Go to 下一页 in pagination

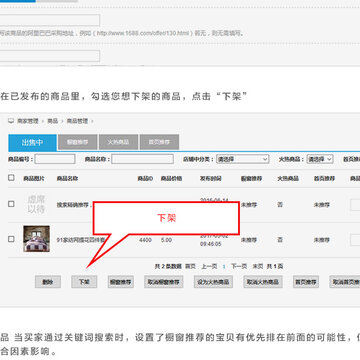(x=239, y=266)
